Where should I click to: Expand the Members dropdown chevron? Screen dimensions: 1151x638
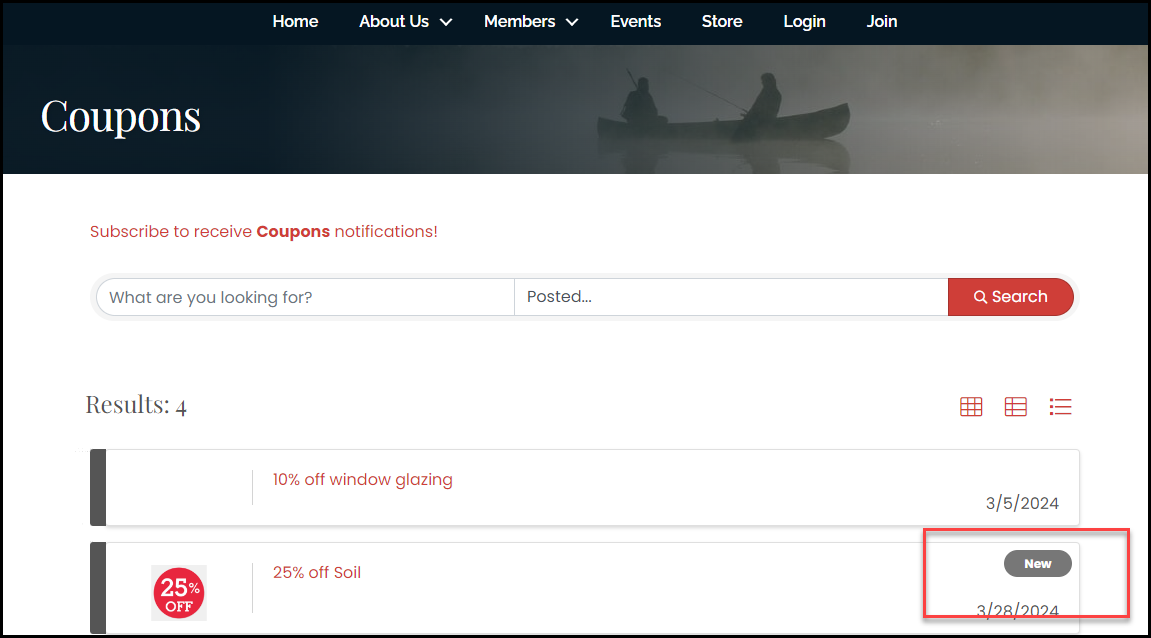point(572,22)
